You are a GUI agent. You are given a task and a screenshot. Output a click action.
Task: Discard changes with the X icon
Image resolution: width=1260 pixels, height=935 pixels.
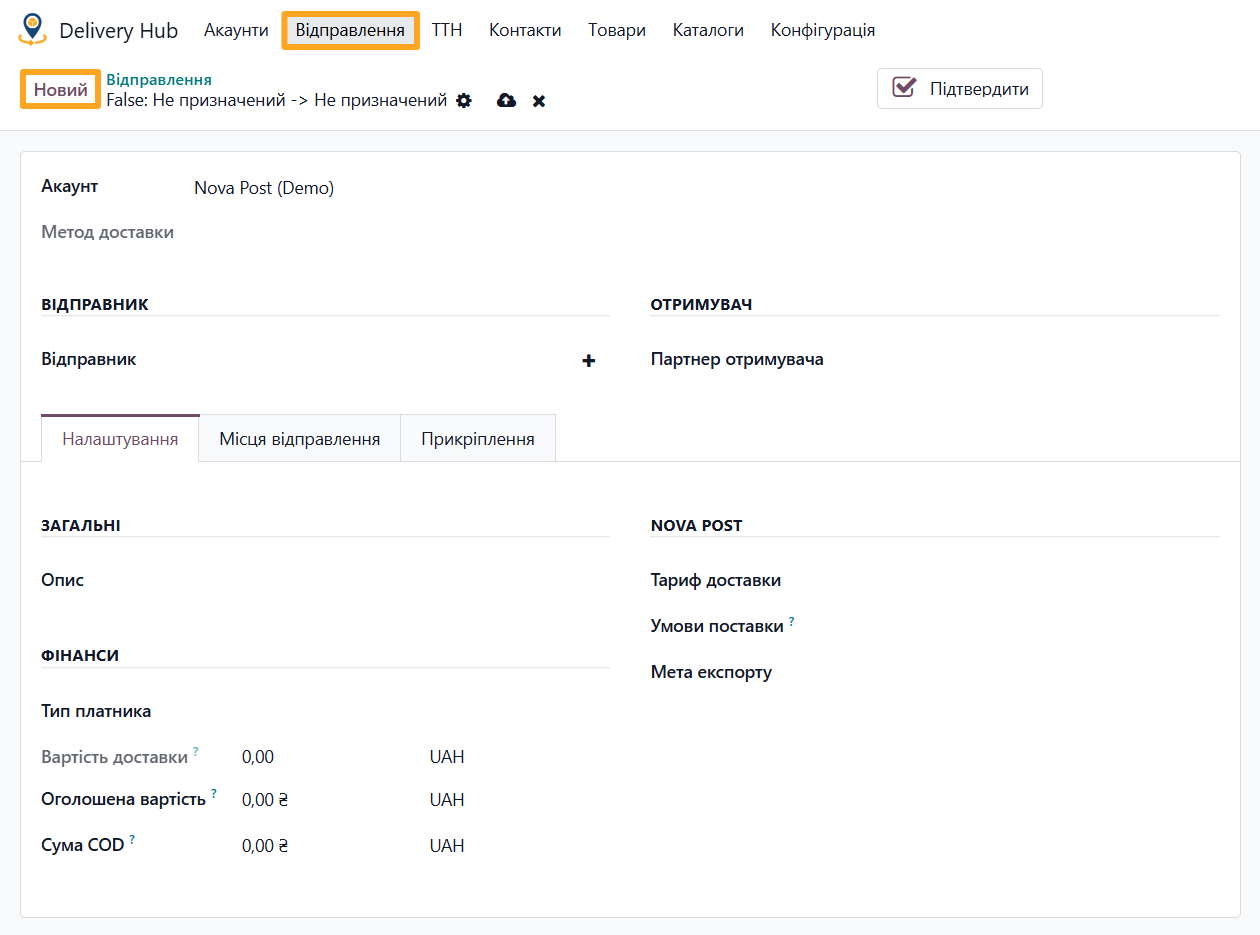[x=539, y=101]
